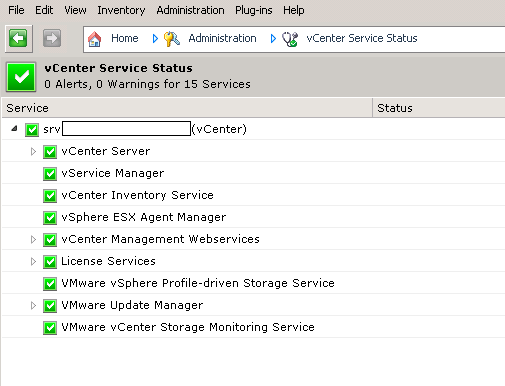Viewport: 505px width, 386px height.
Task: Go to Administration breadcrumb link
Action: 222,38
